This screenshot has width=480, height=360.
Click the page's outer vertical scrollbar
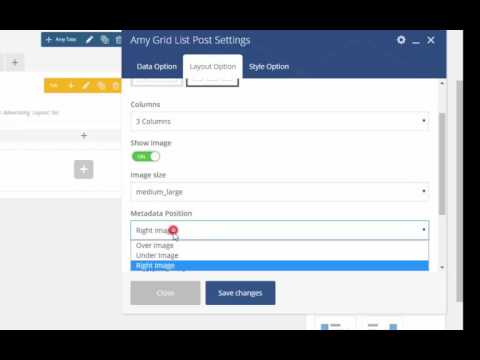(459, 190)
